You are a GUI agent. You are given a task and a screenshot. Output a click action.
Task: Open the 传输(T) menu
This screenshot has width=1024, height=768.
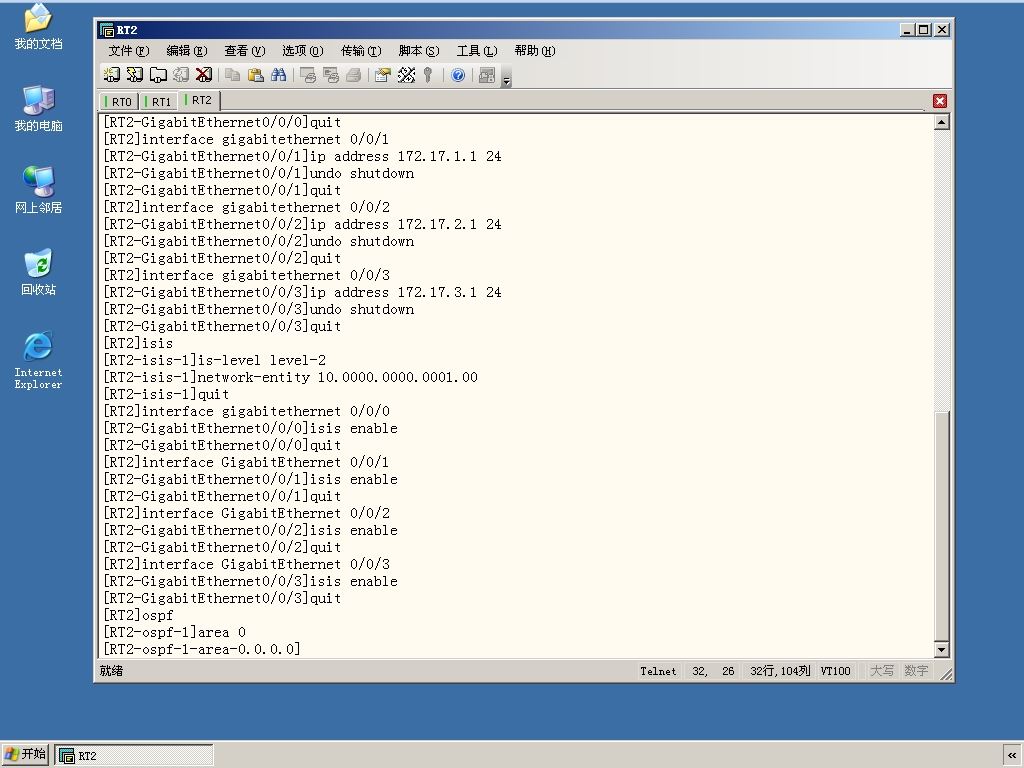pyautogui.click(x=360, y=51)
